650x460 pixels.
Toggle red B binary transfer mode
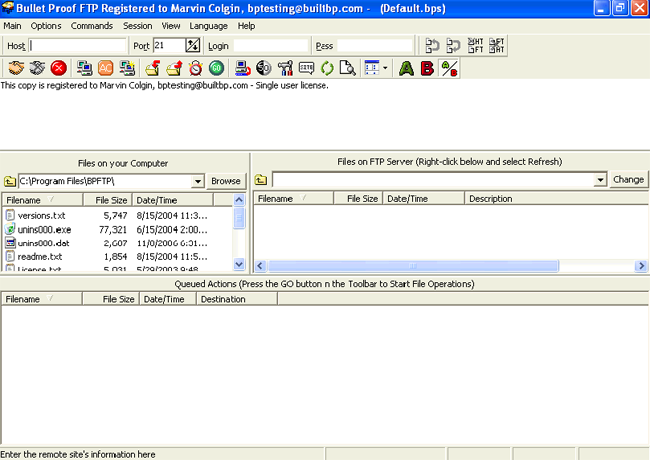pyautogui.click(x=428, y=68)
